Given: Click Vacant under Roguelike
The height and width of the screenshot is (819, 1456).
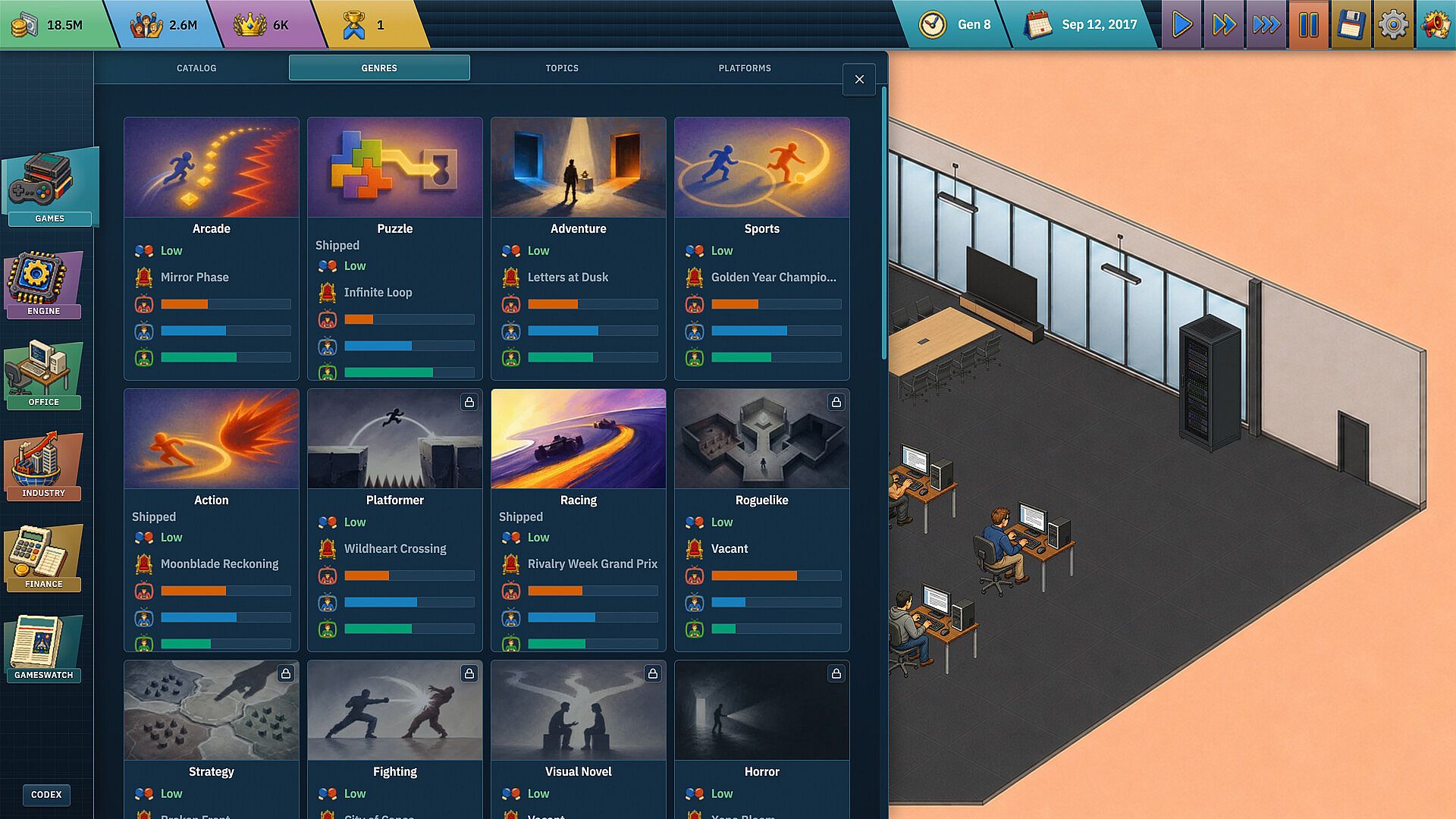Looking at the screenshot, I should point(730,549).
